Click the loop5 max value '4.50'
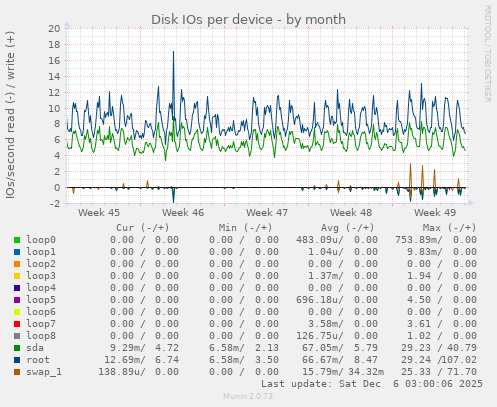 click(419, 300)
